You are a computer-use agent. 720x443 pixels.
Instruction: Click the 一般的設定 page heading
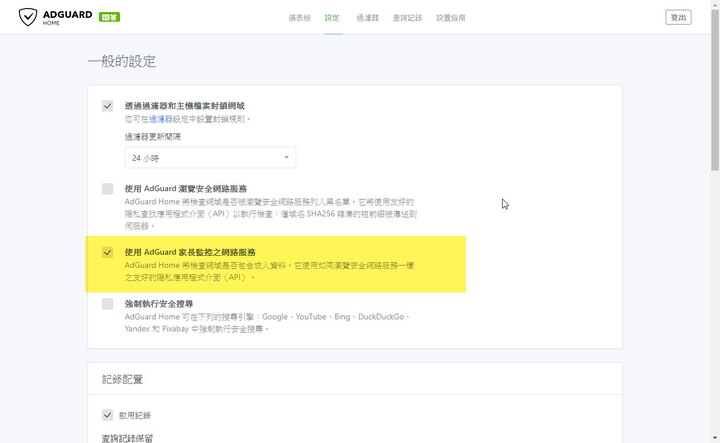[122, 61]
